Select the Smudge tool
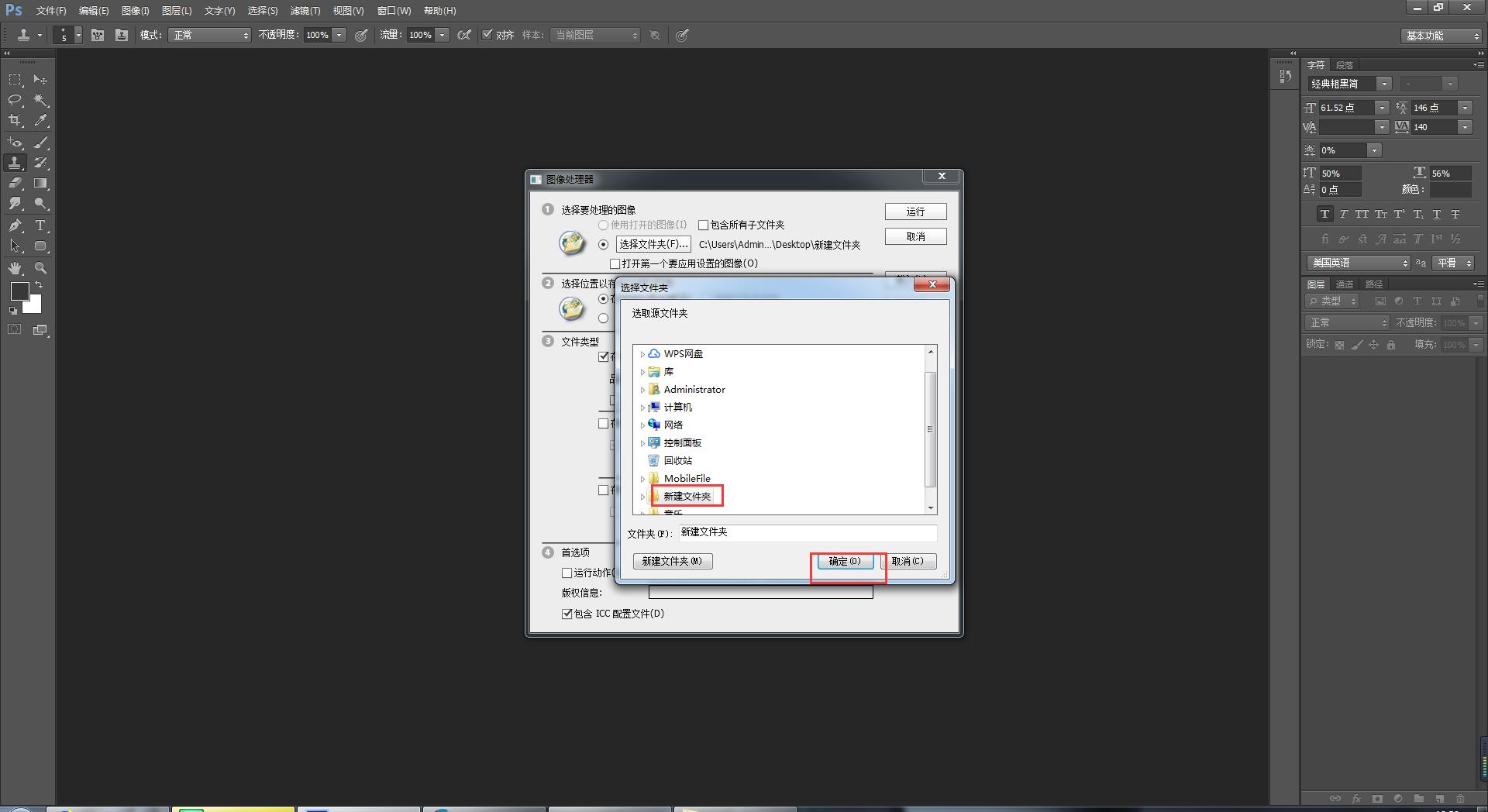 pyautogui.click(x=15, y=204)
